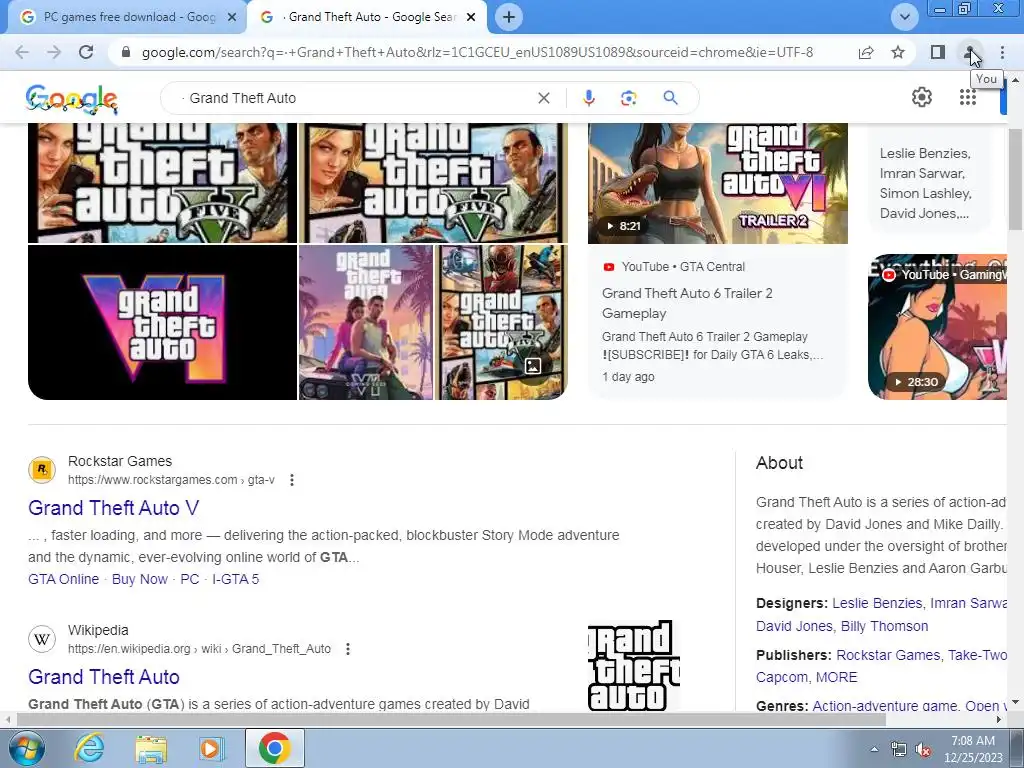Click the horizontal scrollbar thumb
Viewport: 1024px width, 768px height.
click(451, 720)
